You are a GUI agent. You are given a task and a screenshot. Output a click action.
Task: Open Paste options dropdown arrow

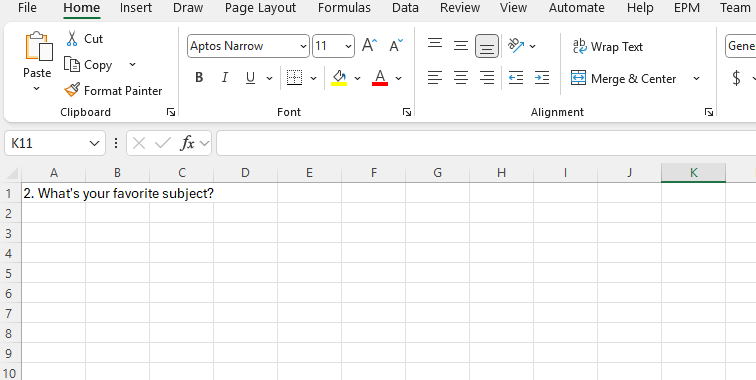click(x=37, y=89)
